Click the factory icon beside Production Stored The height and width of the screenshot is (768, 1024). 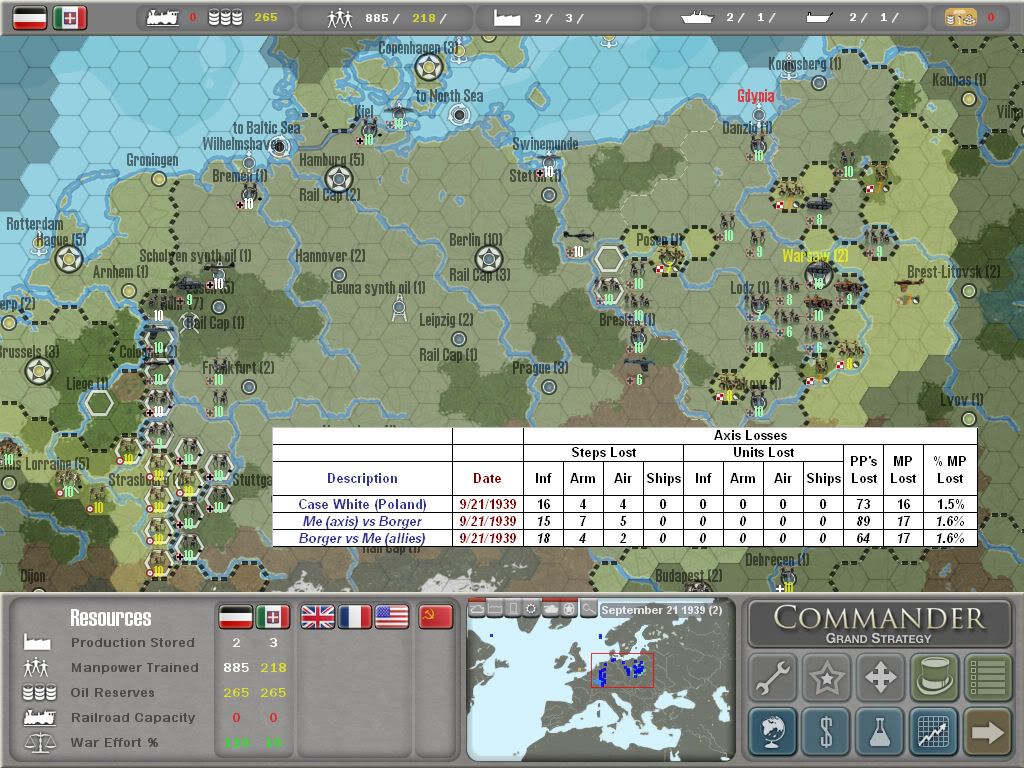(37, 642)
